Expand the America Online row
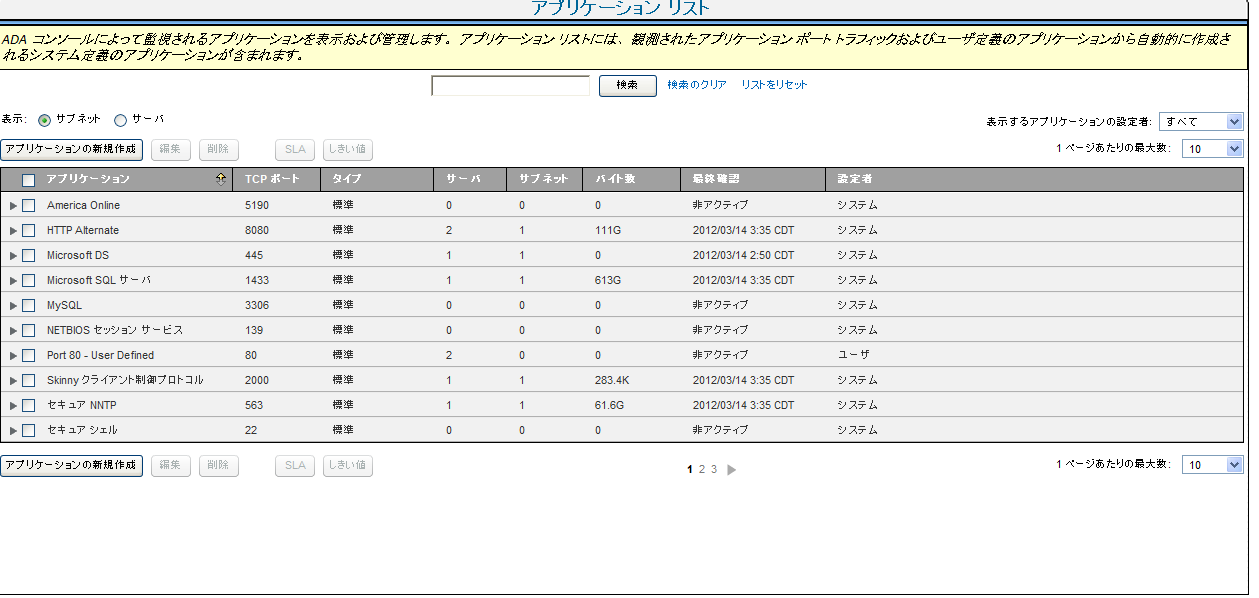Viewport: 1259px width, 598px height. 13,205
